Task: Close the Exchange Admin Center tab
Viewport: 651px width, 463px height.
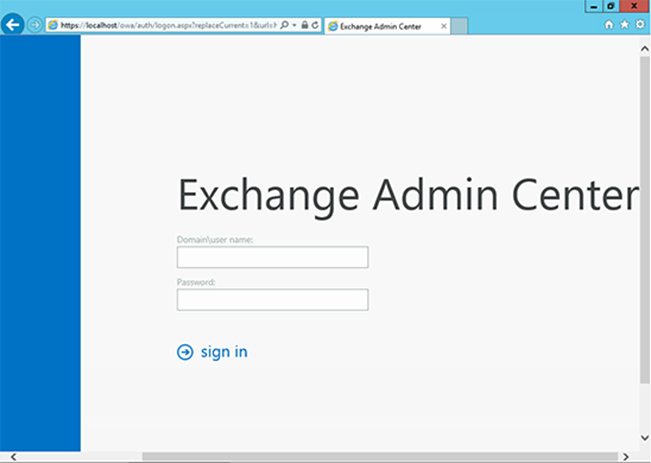Action: tap(443, 26)
